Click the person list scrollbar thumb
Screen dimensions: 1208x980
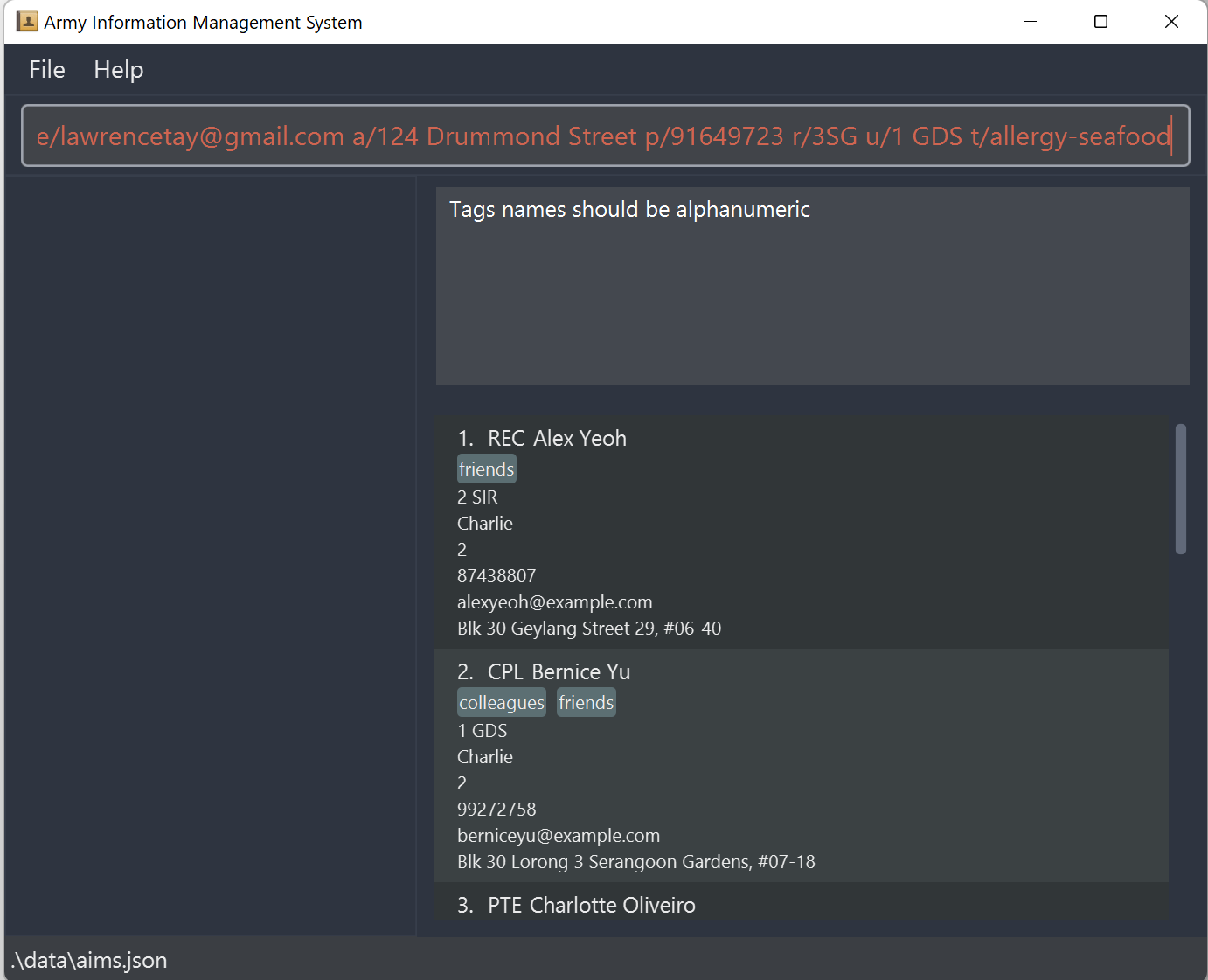coord(1181,490)
